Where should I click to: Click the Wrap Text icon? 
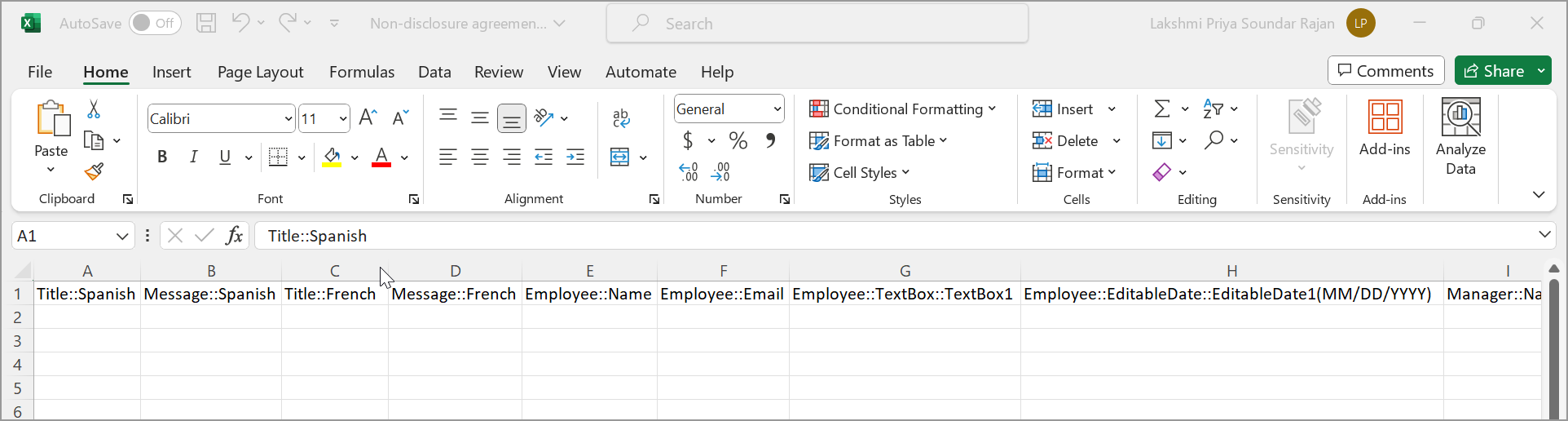pyautogui.click(x=621, y=118)
